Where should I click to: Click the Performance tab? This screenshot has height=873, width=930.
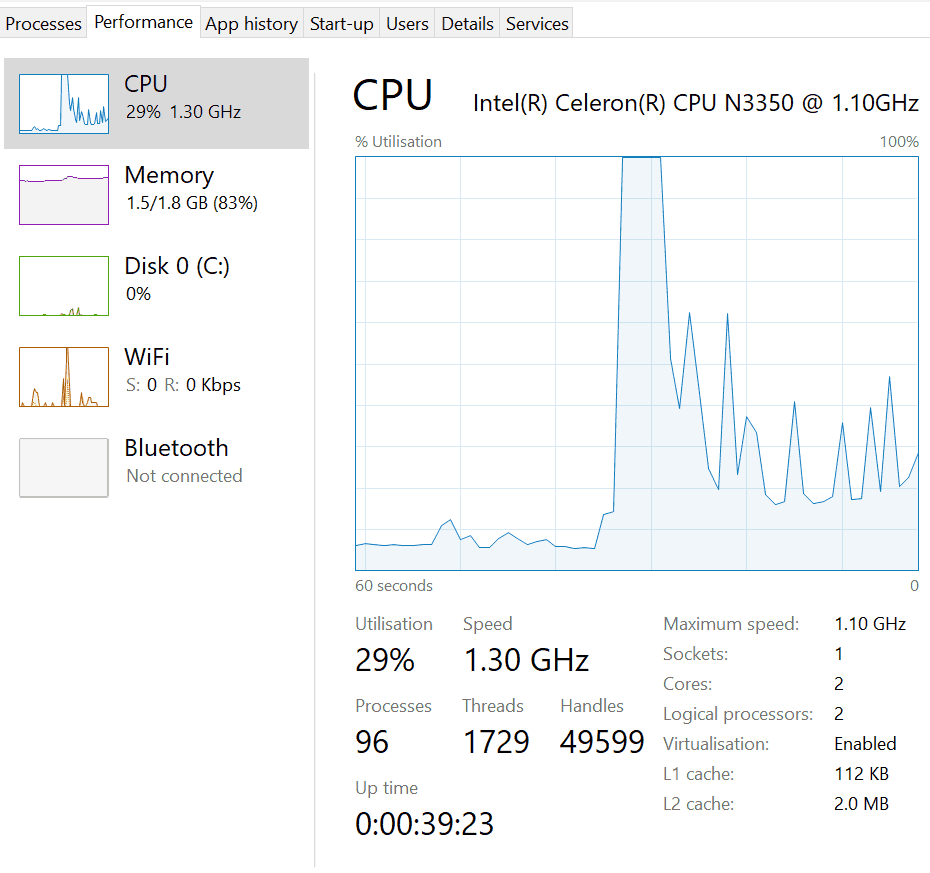point(144,22)
